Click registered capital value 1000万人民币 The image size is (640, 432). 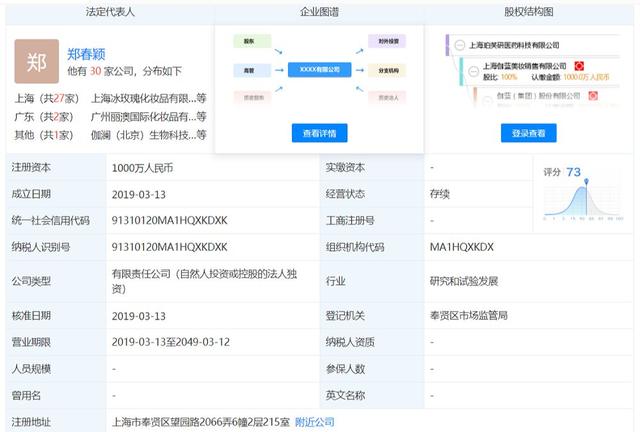pos(142,168)
